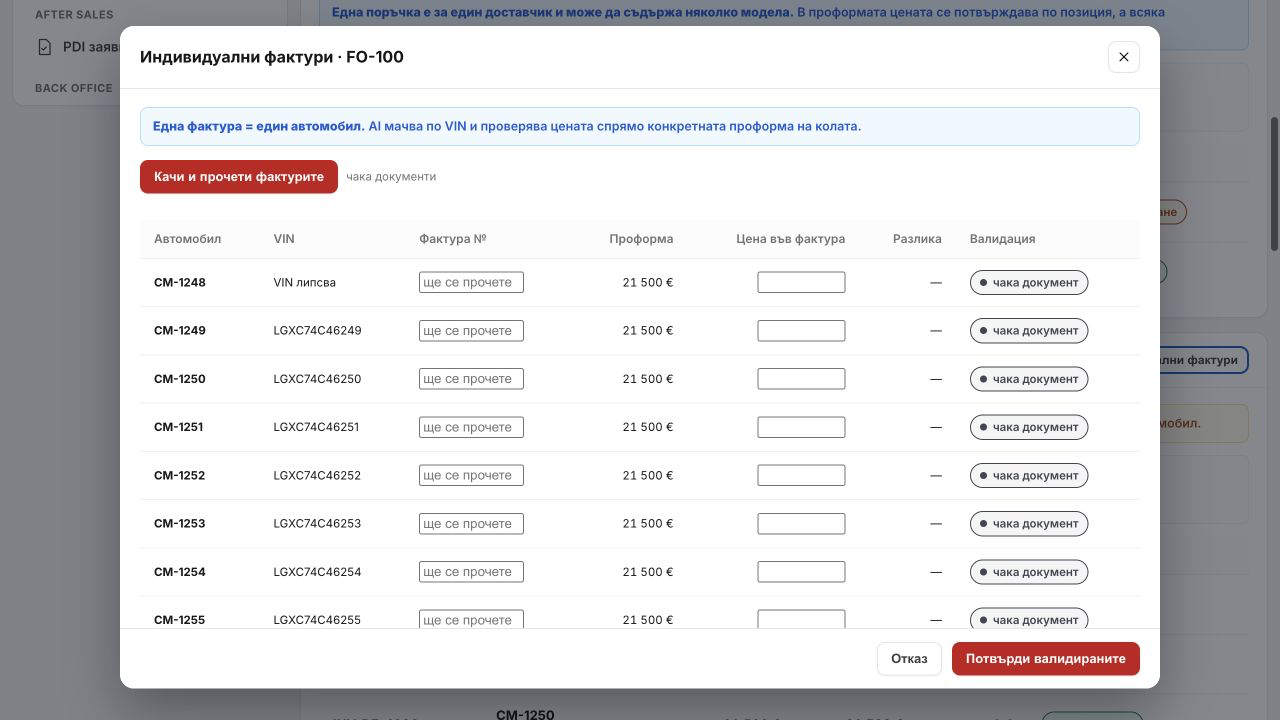Select VIN text LGXC74C46252
Viewport: 1280px width, 720px height.
[317, 476]
